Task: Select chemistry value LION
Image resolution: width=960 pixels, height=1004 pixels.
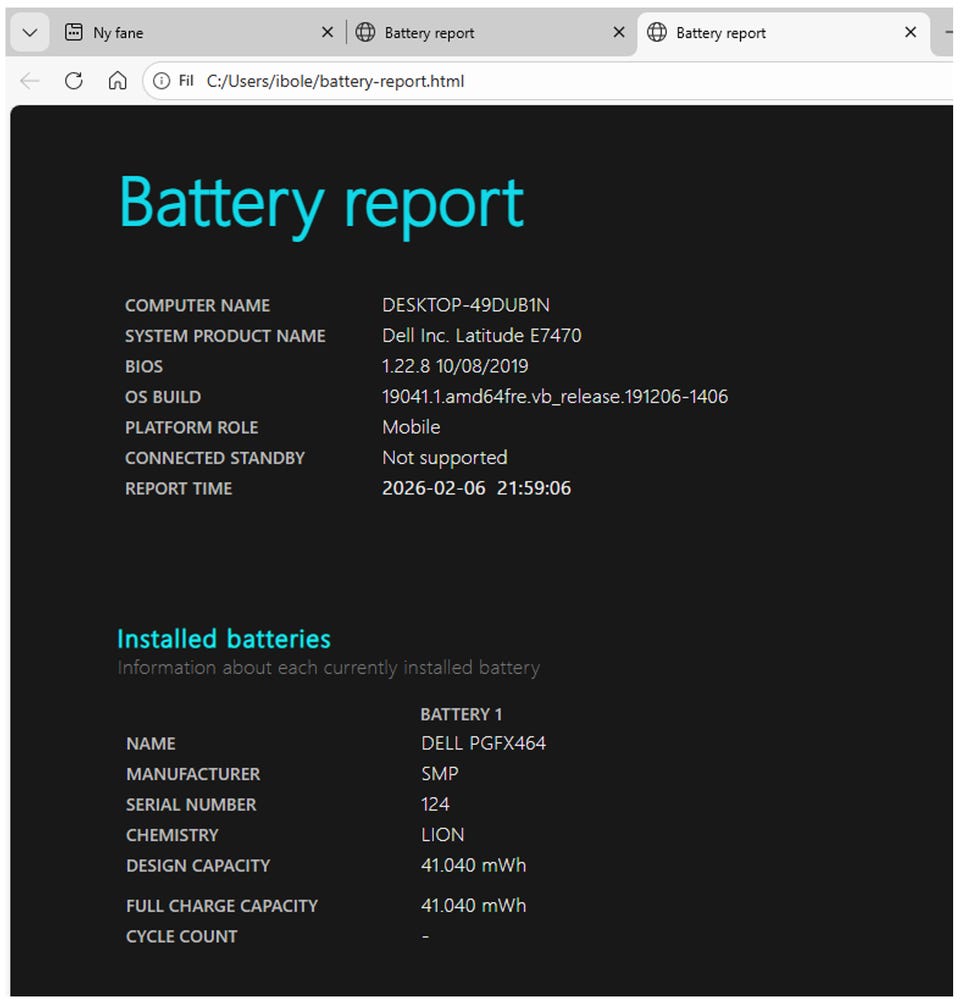Action: (x=442, y=836)
